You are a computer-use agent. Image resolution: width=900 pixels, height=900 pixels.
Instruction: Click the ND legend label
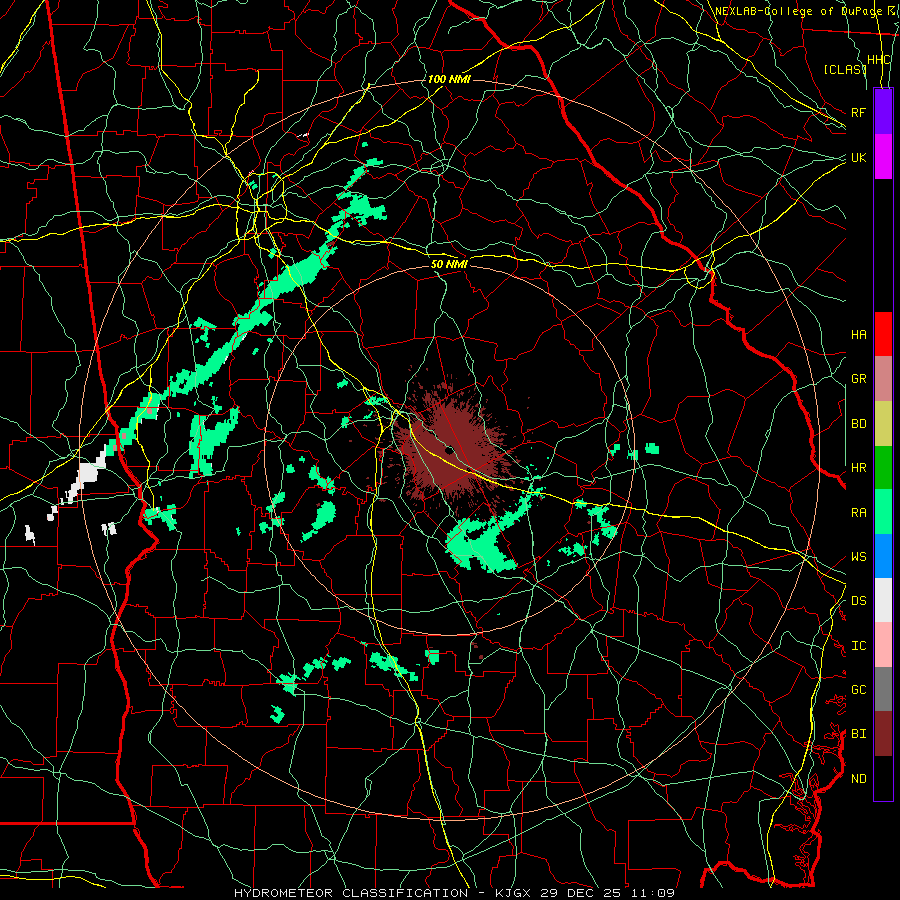(859, 779)
